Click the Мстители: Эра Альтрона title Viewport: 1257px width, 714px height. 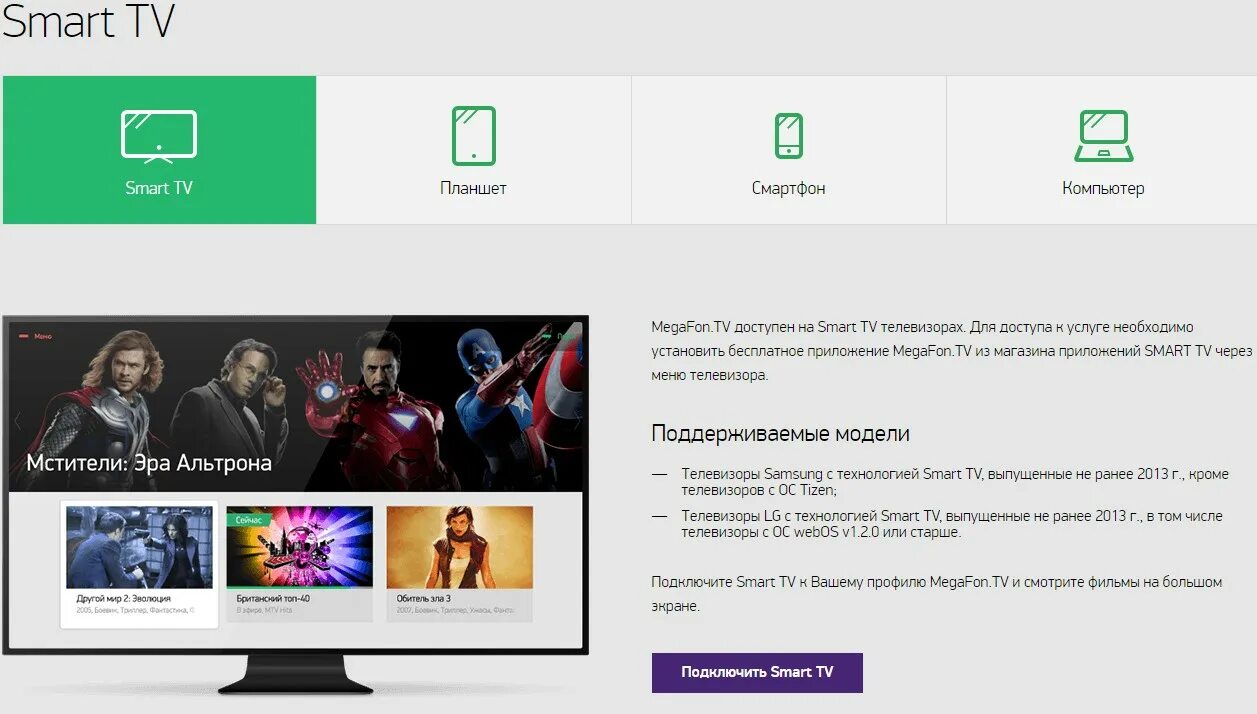149,463
